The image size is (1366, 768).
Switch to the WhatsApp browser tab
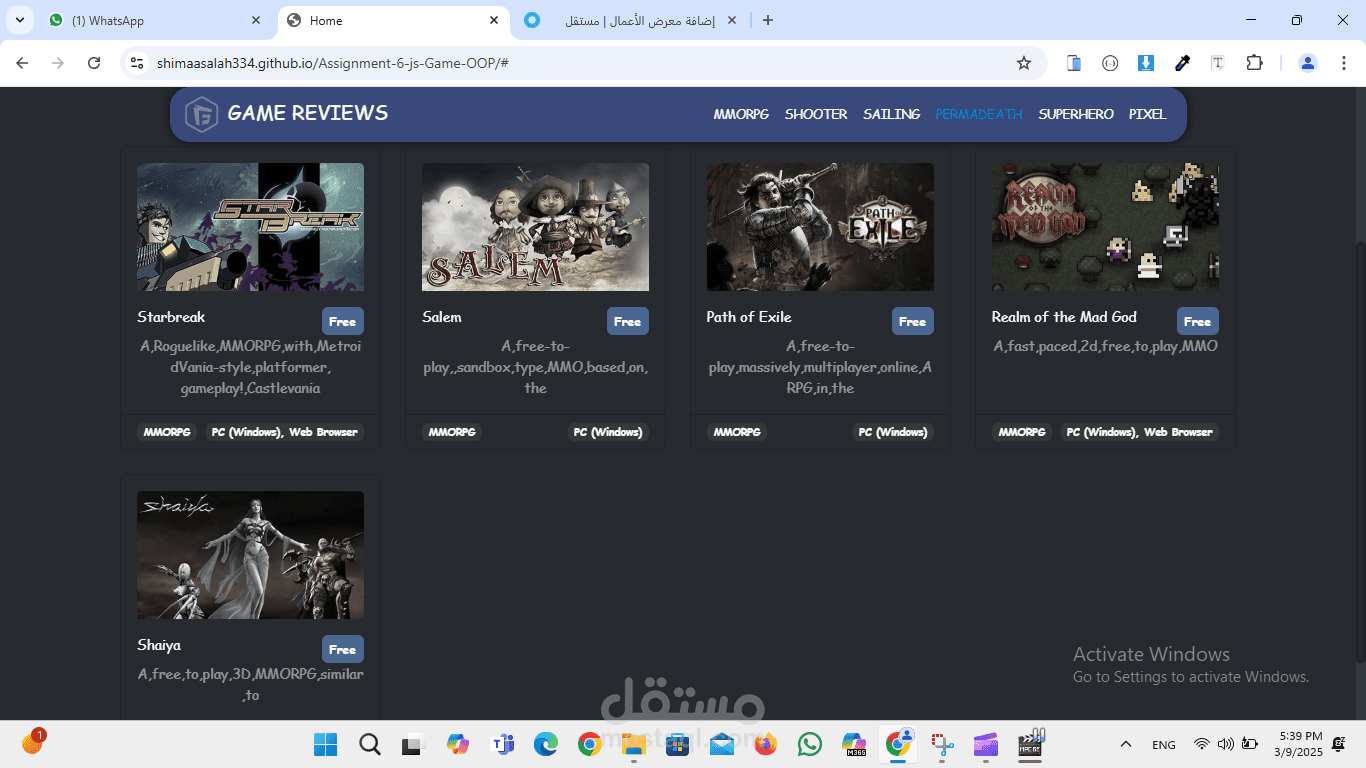pos(156,20)
